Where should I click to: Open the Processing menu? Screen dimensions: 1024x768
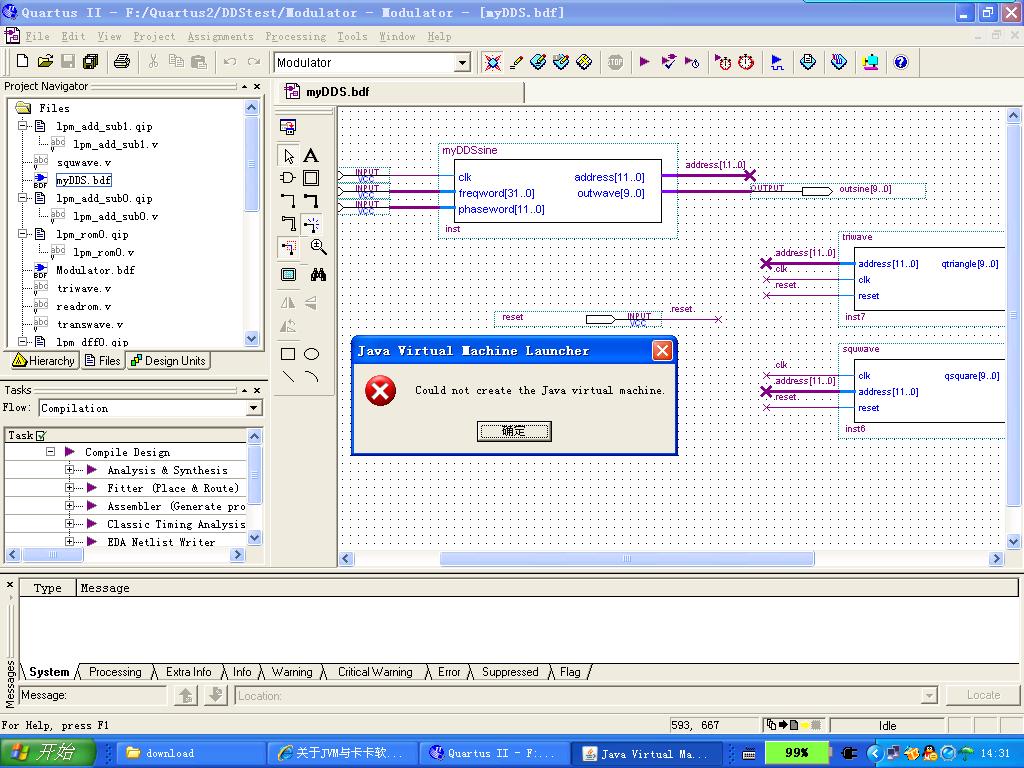295,37
